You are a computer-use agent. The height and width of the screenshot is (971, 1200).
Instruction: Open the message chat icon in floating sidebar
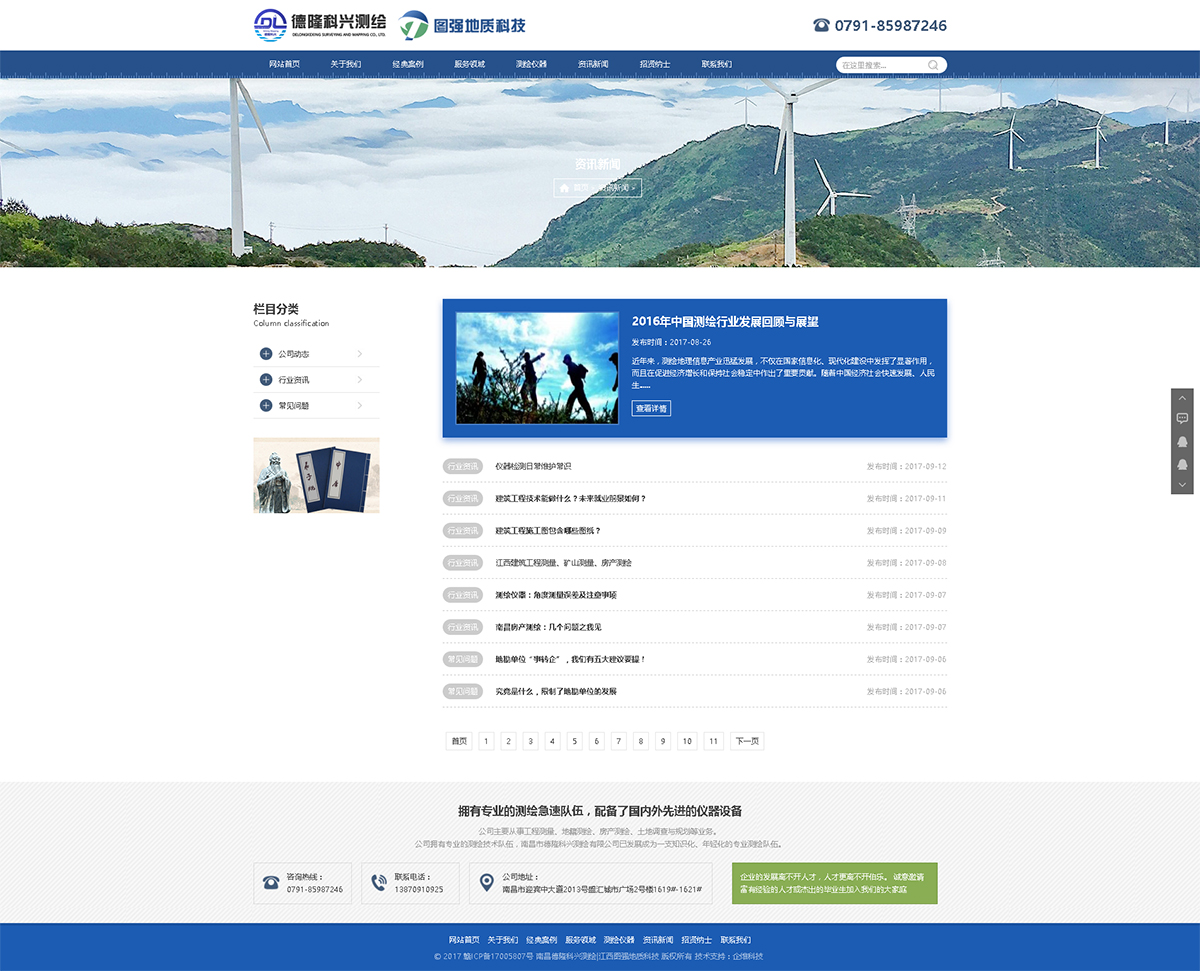click(1182, 418)
